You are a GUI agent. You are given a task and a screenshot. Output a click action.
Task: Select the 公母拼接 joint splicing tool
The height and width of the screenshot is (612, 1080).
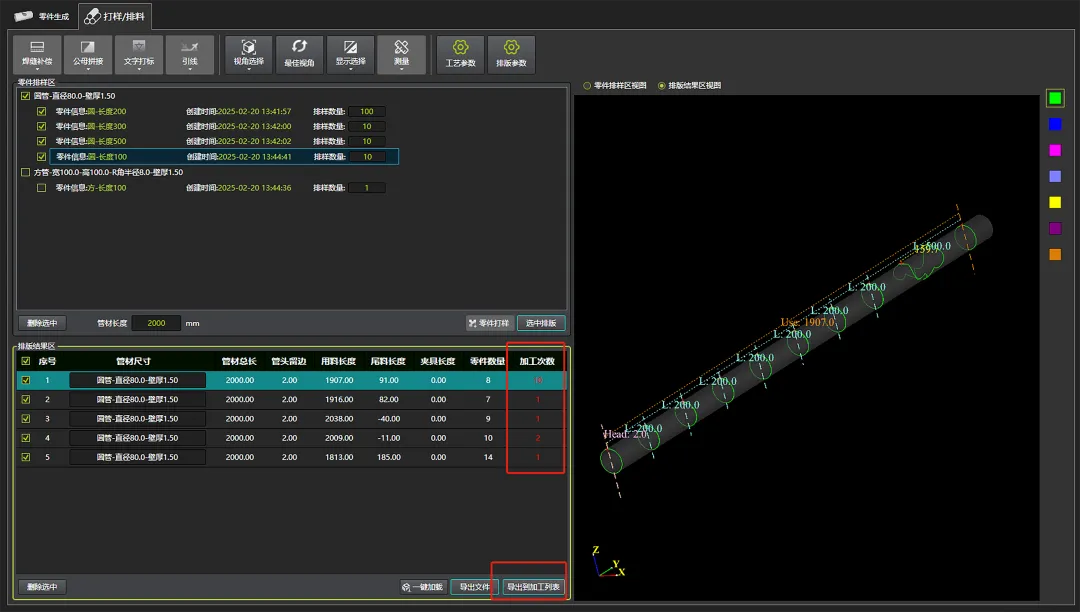coord(88,54)
